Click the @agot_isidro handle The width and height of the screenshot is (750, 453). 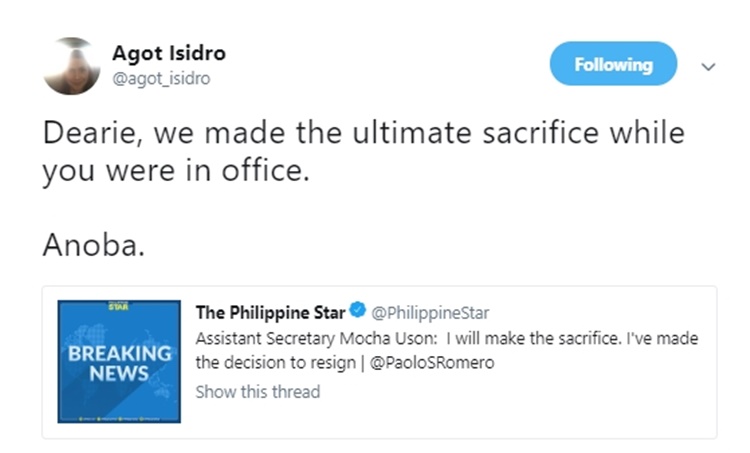tap(161, 78)
